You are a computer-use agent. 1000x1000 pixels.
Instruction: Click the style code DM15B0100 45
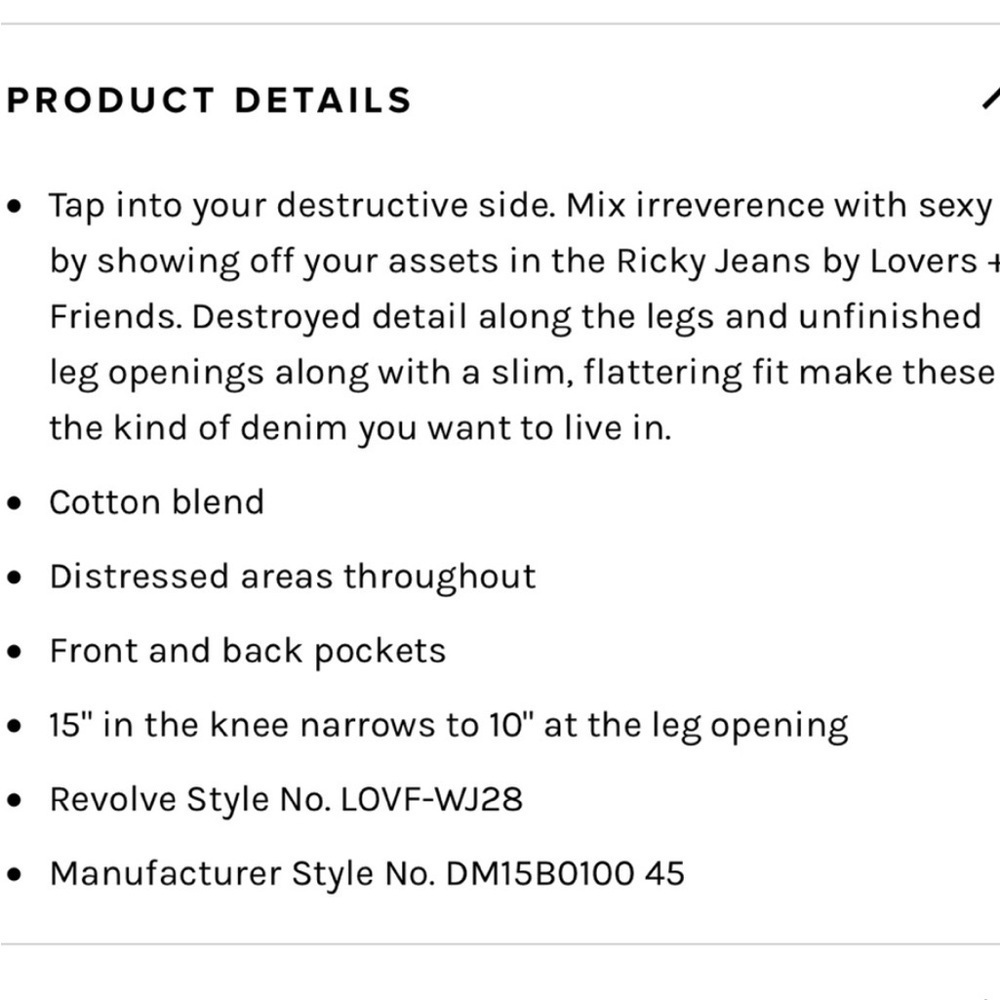click(x=565, y=874)
